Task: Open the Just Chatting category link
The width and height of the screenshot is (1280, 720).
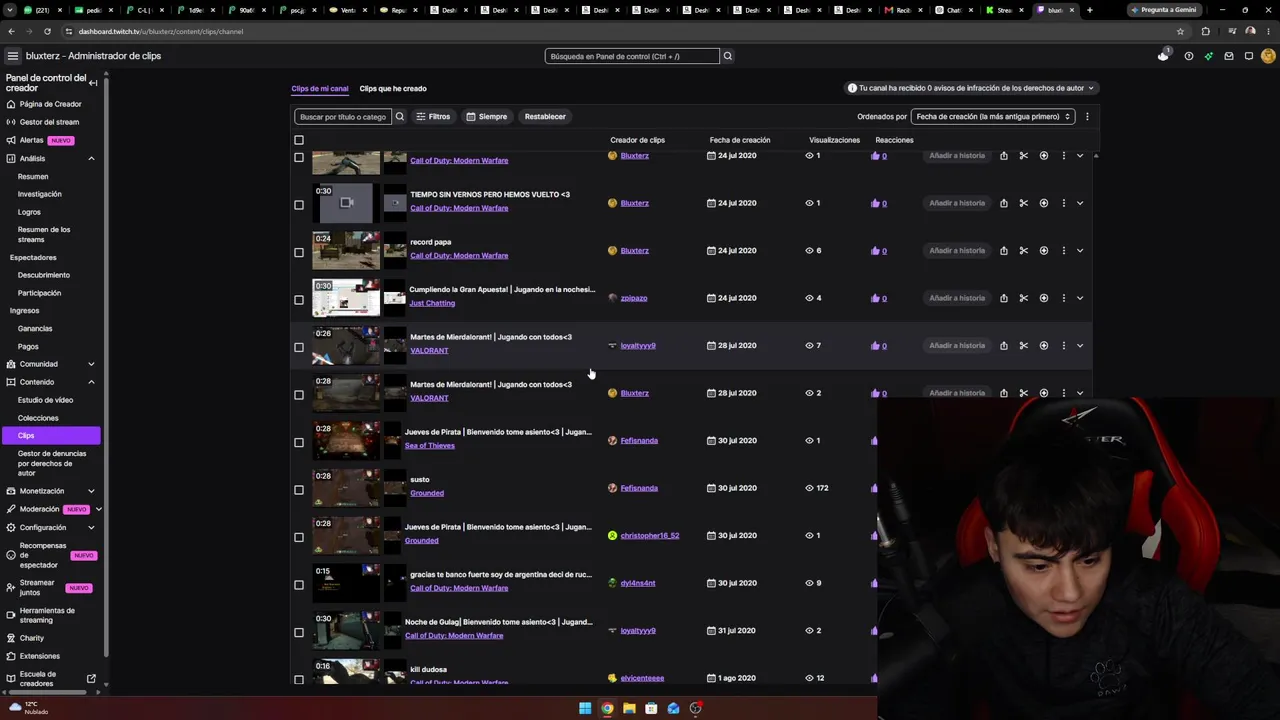Action: (432, 303)
